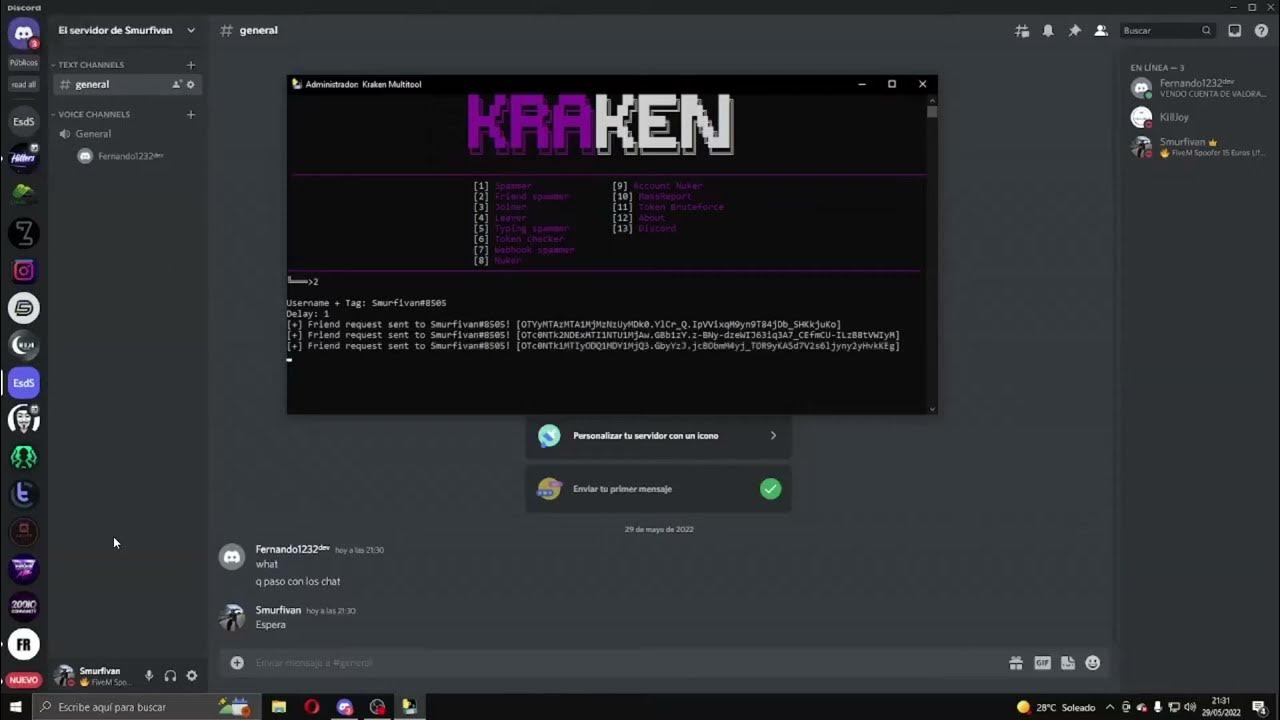Open the green kraken skull server icon
Image resolution: width=1280 pixels, height=720 pixels.
pyautogui.click(x=23, y=457)
